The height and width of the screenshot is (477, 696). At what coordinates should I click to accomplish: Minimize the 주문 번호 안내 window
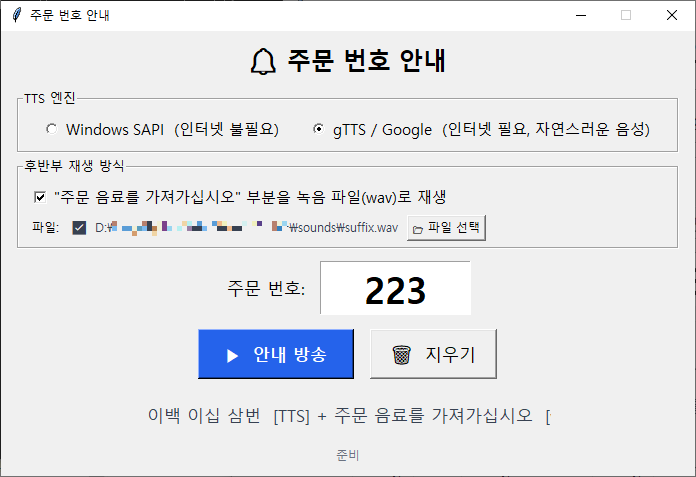[x=580, y=15]
